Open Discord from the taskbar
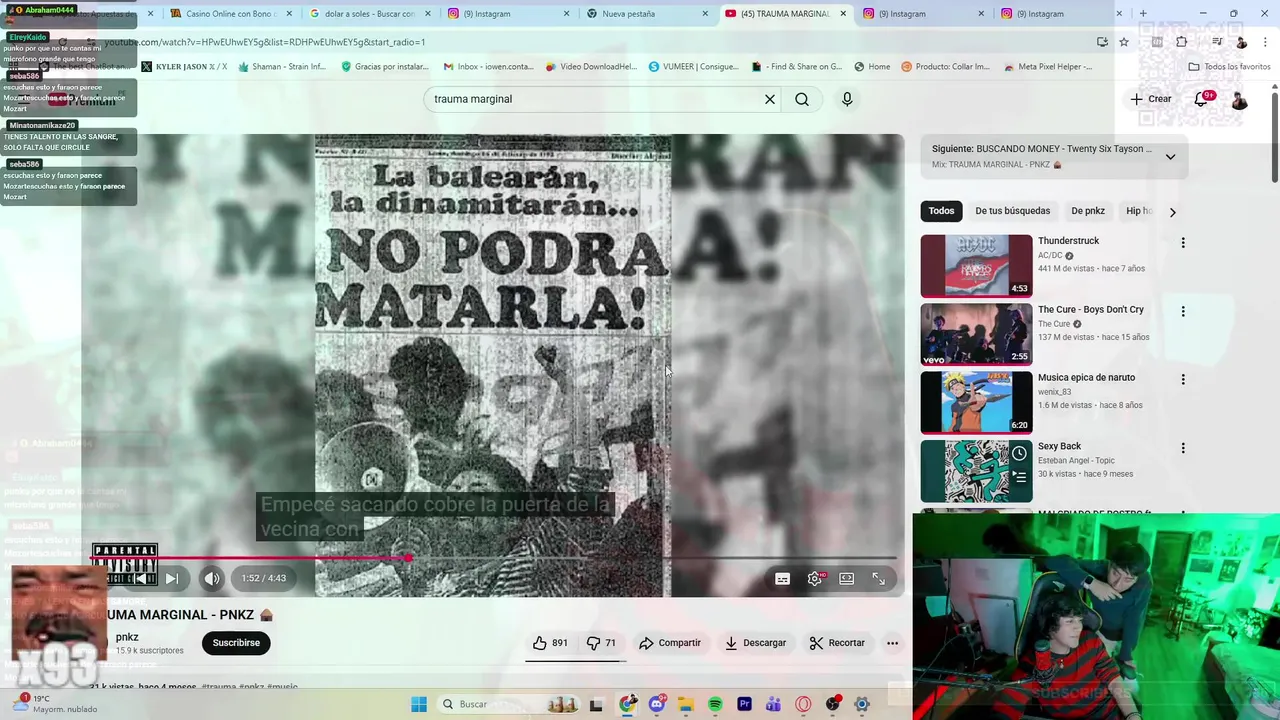Viewport: 1280px width, 720px height. [x=657, y=704]
